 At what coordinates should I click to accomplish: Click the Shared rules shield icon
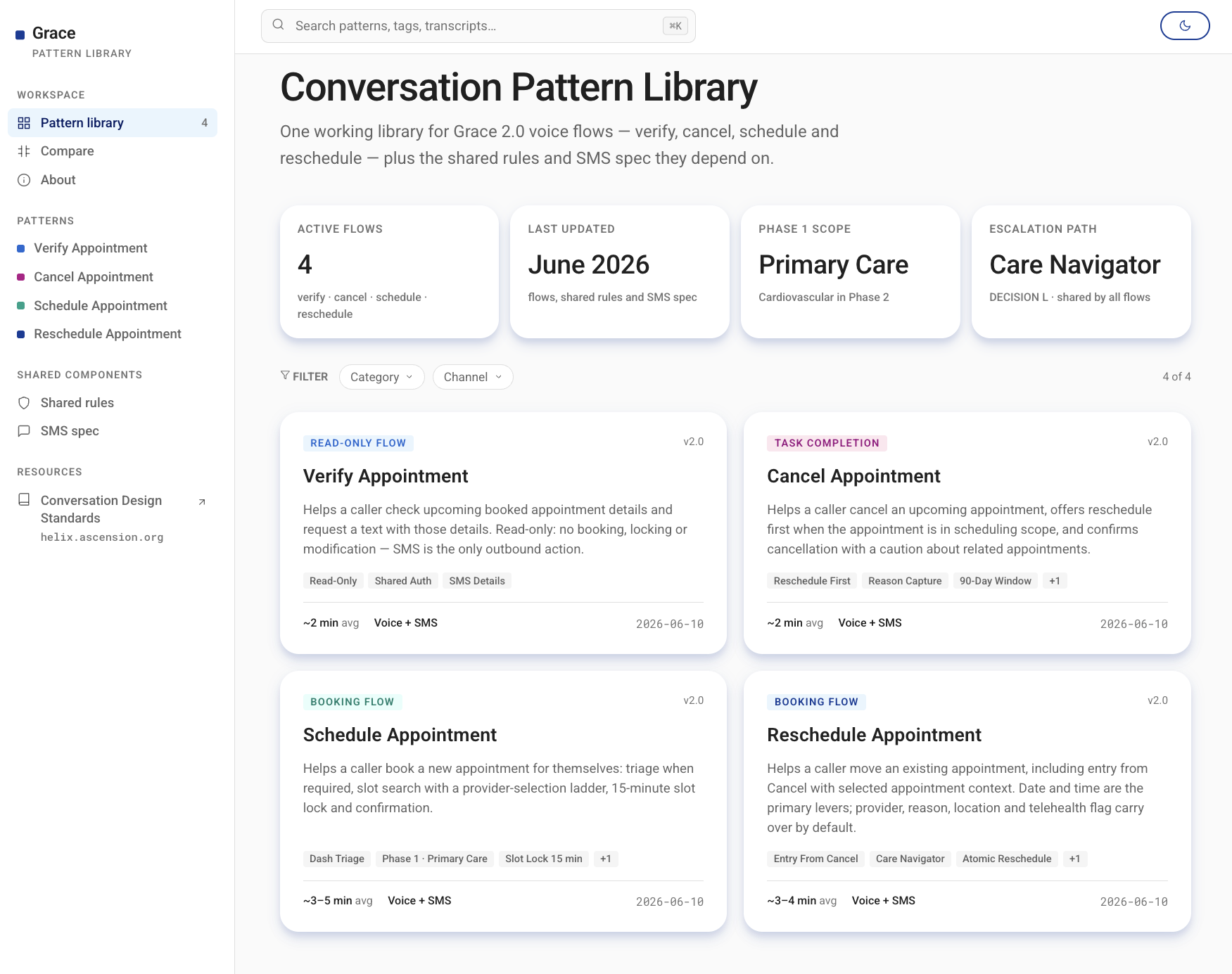click(24, 403)
